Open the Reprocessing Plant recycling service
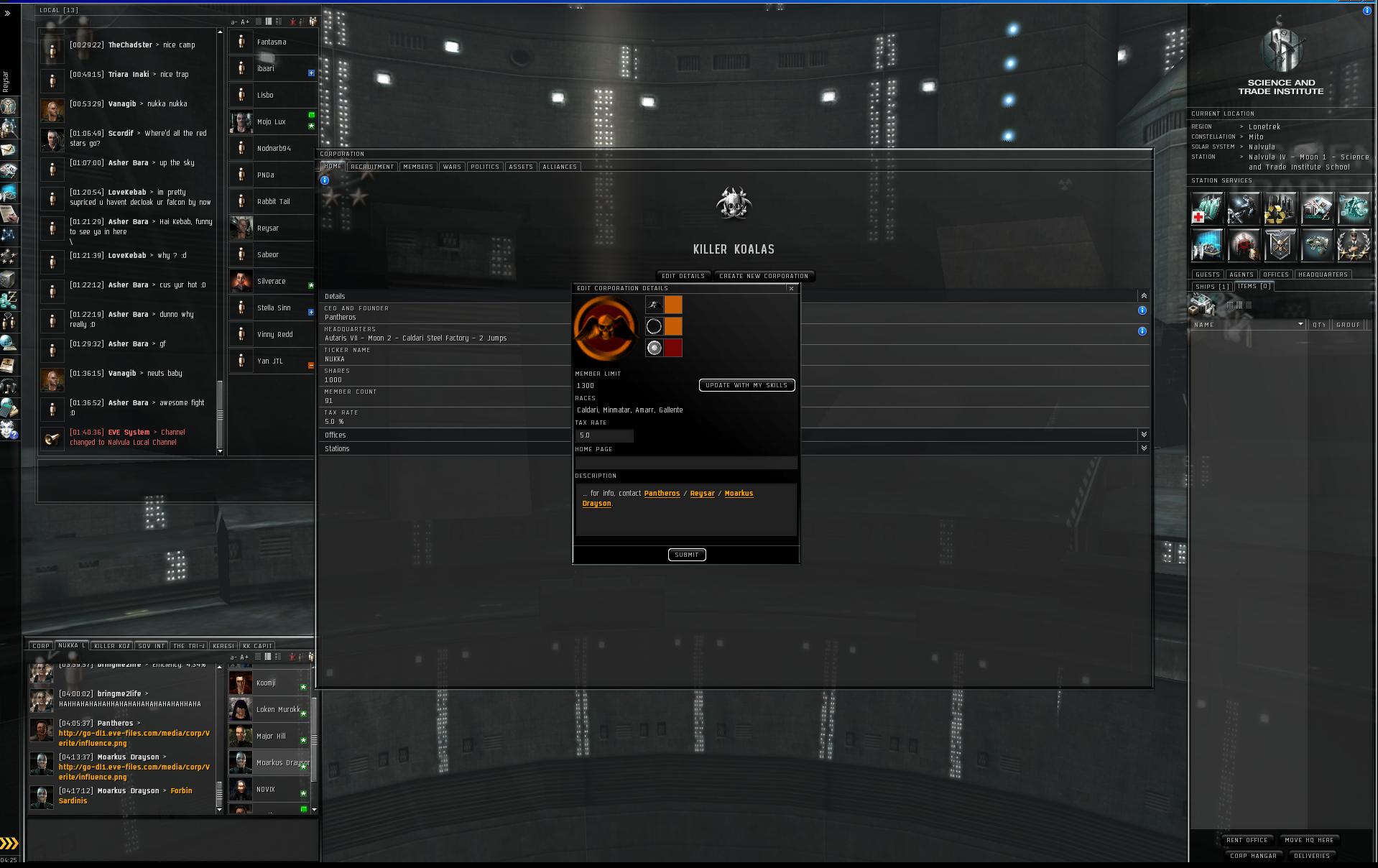Screen dimensions: 1378x868 1281,208
